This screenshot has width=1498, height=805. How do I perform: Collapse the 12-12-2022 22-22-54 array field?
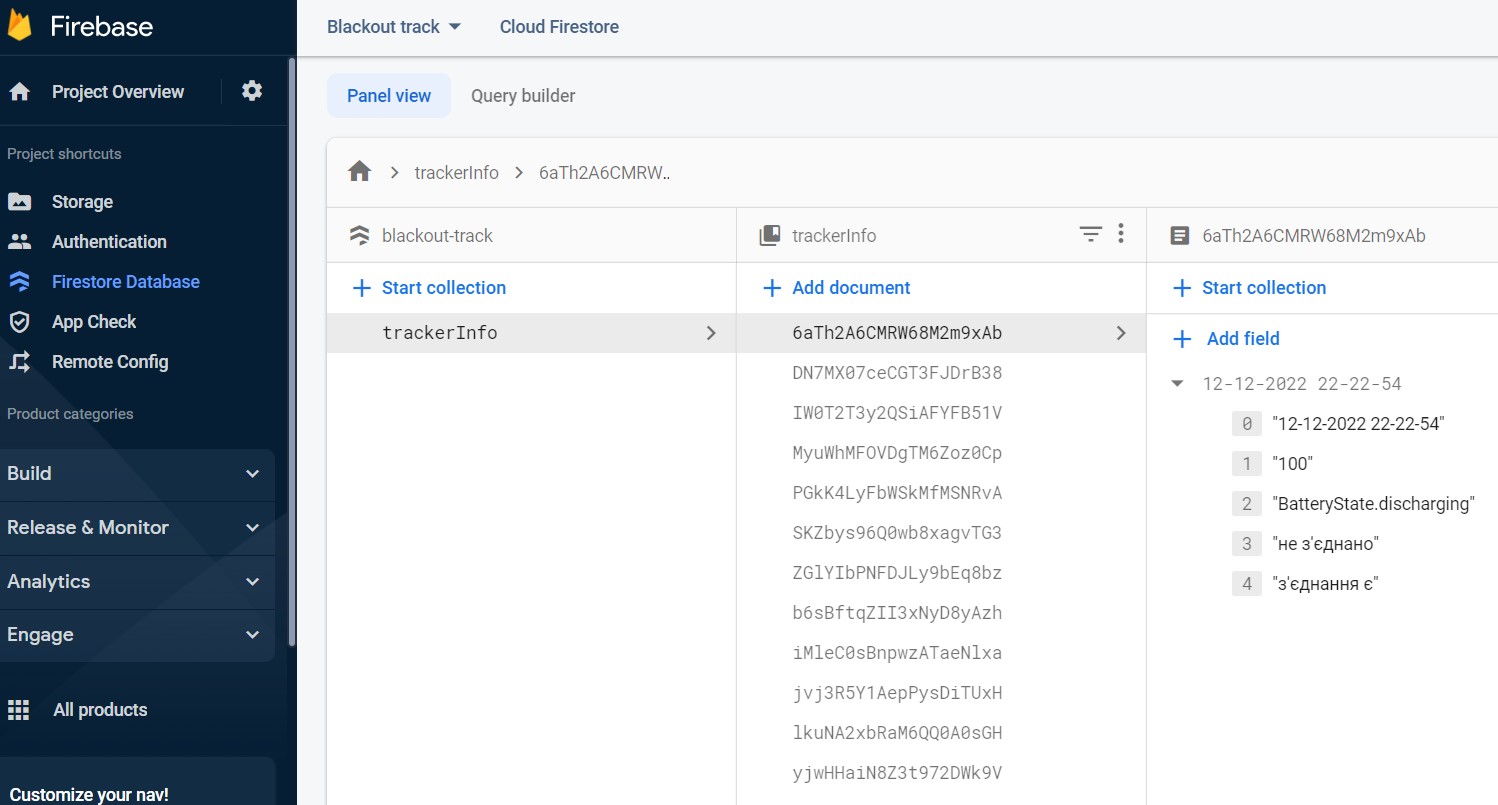pos(1178,384)
